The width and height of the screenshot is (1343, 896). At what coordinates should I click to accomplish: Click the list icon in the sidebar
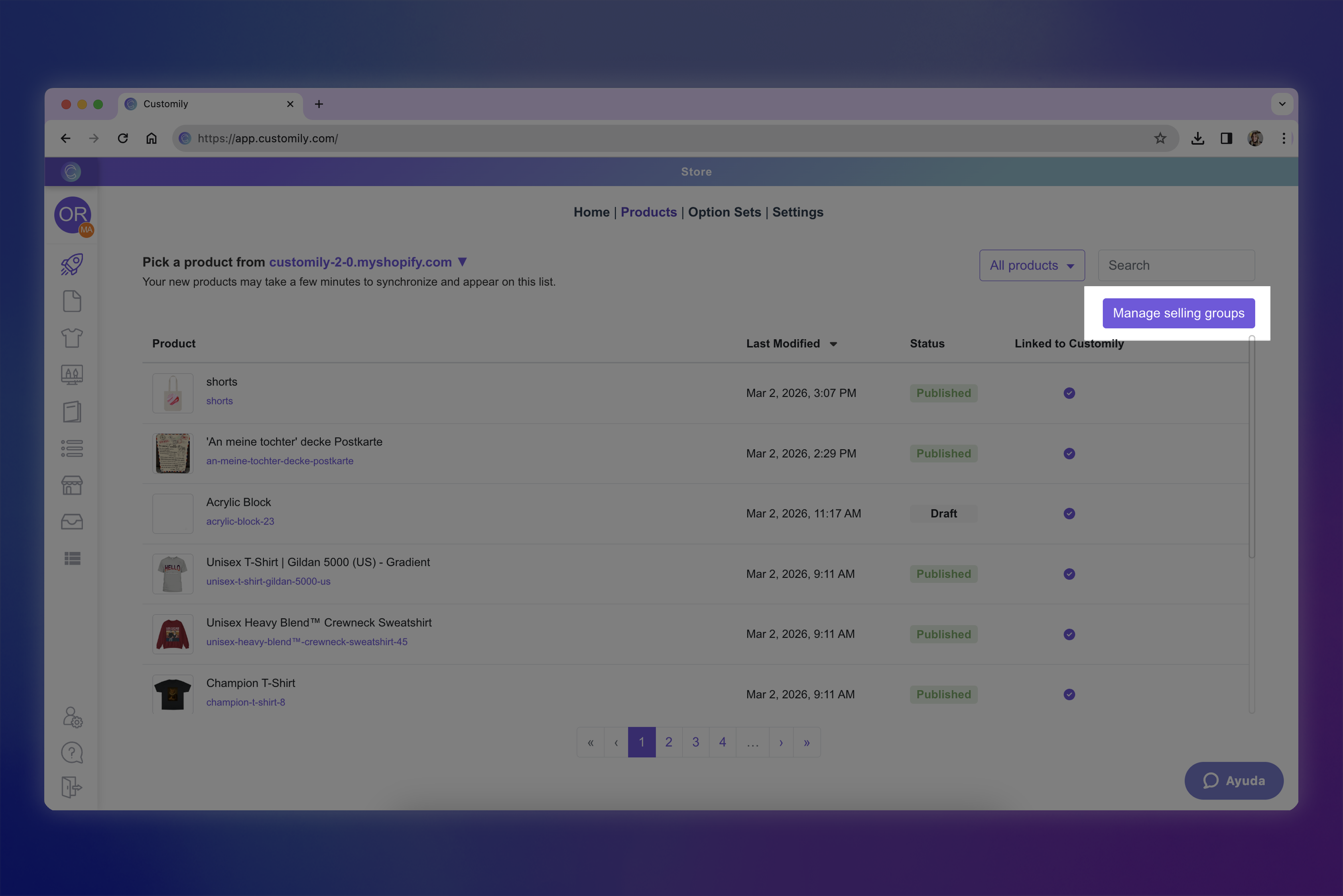(x=72, y=448)
